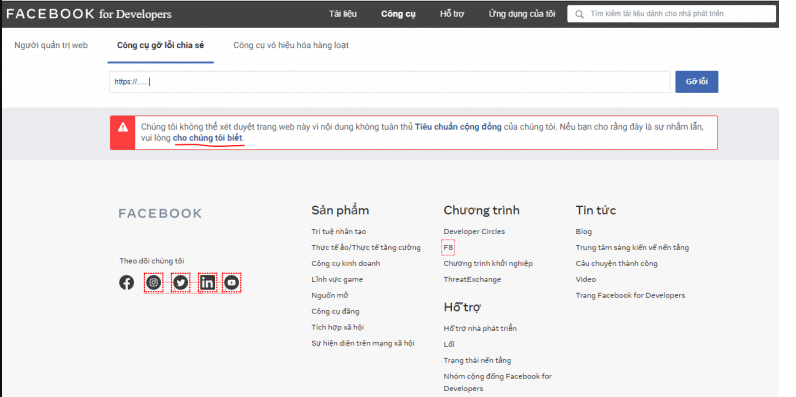The height and width of the screenshot is (397, 796).
Task: Click the Chương trình footer heading
Action: [x=482, y=210]
